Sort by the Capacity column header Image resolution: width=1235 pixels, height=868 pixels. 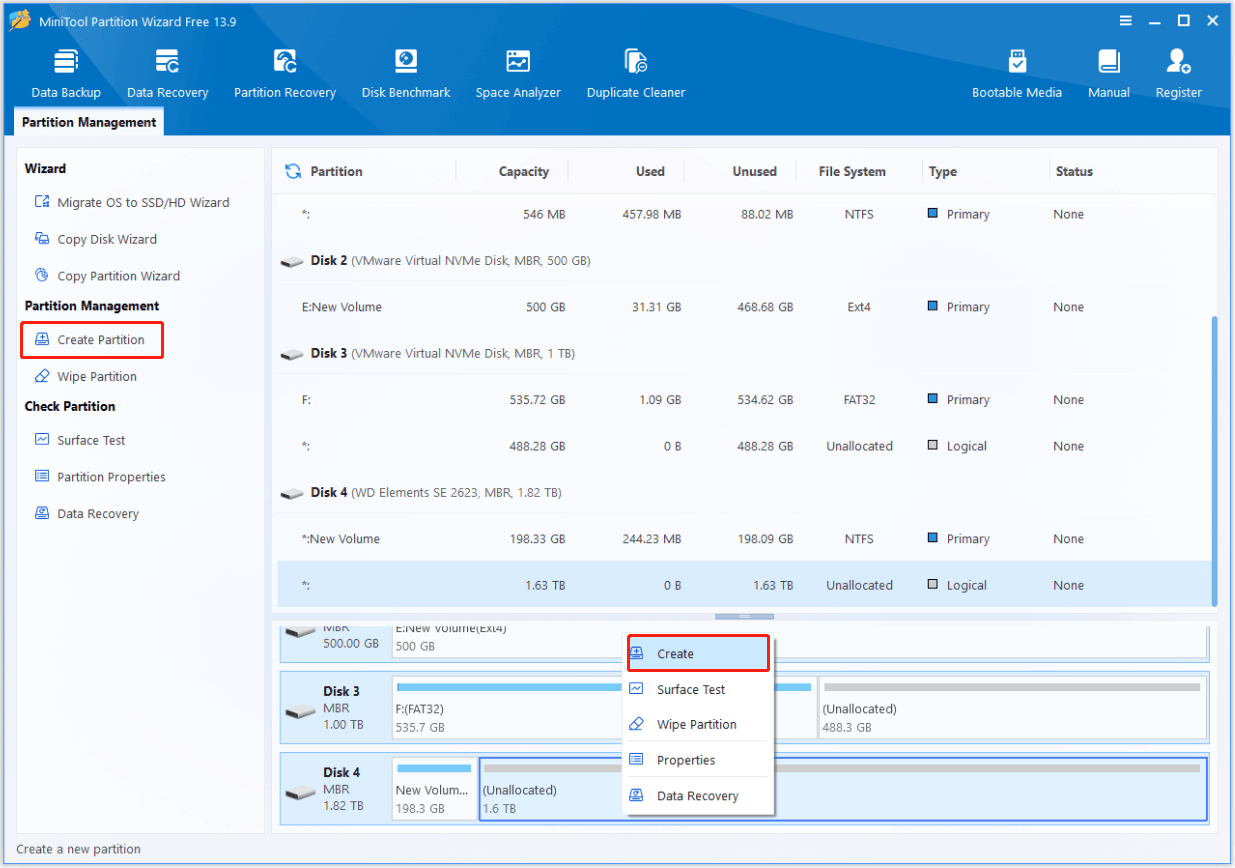[x=523, y=171]
